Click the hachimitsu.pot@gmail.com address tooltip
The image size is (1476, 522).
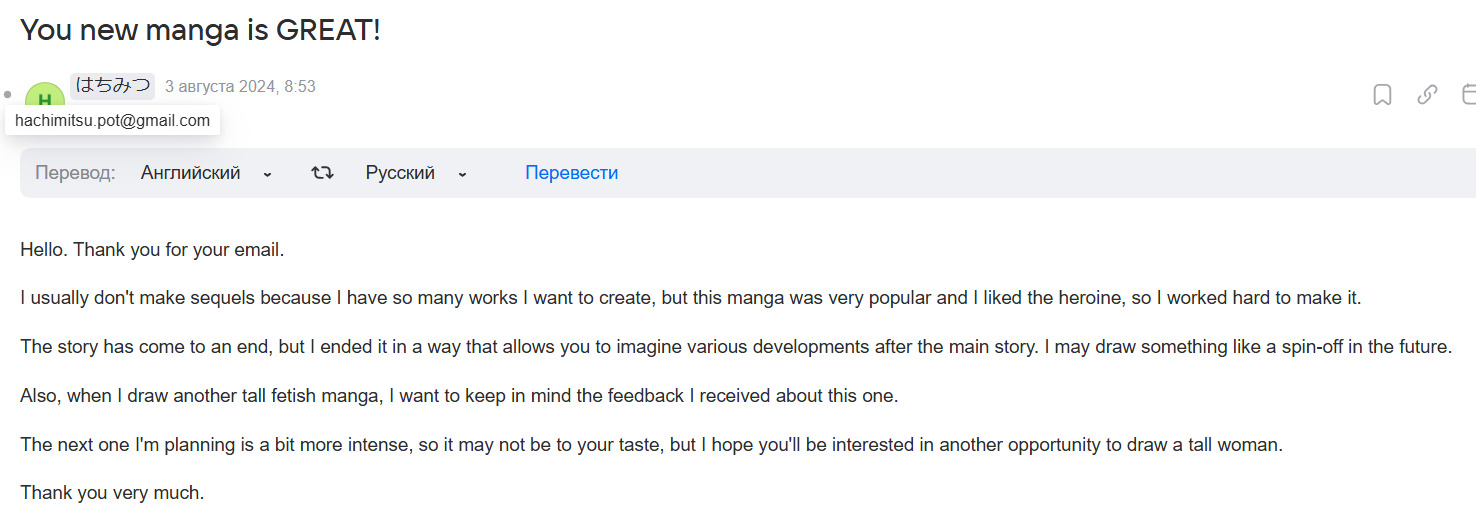pyautogui.click(x=112, y=121)
